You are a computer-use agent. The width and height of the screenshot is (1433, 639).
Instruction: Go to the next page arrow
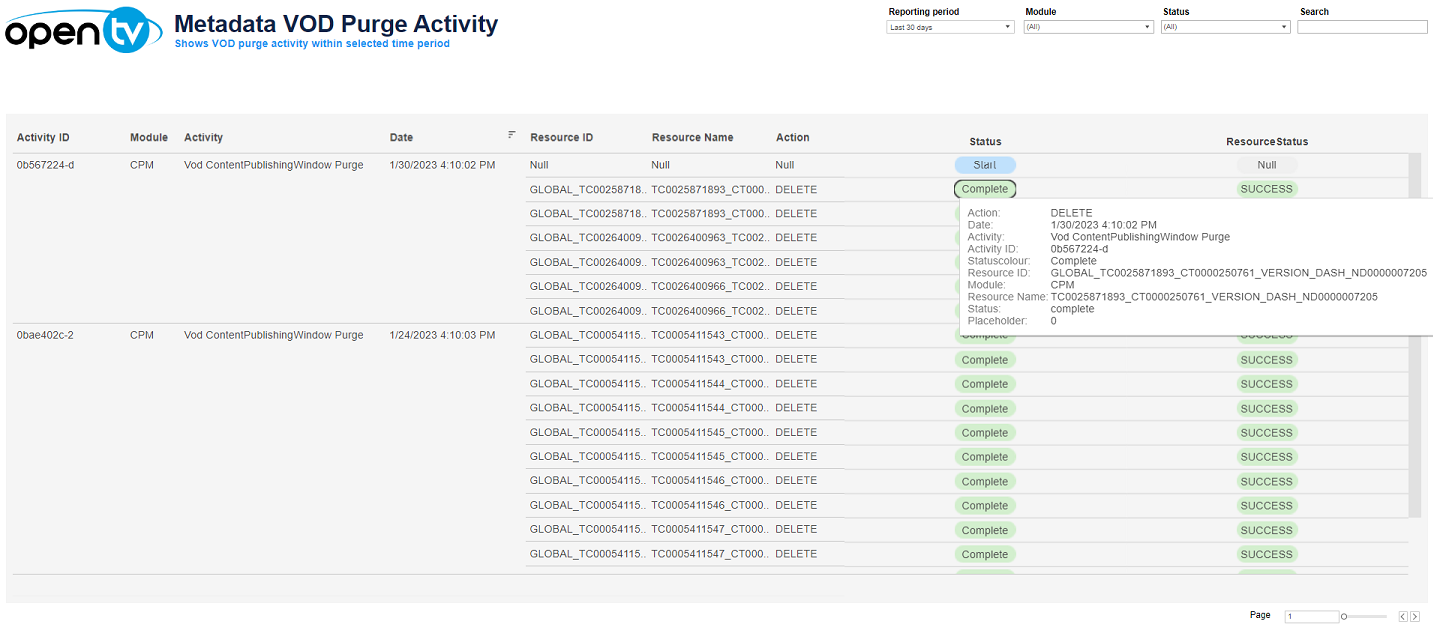pyautogui.click(x=1415, y=617)
